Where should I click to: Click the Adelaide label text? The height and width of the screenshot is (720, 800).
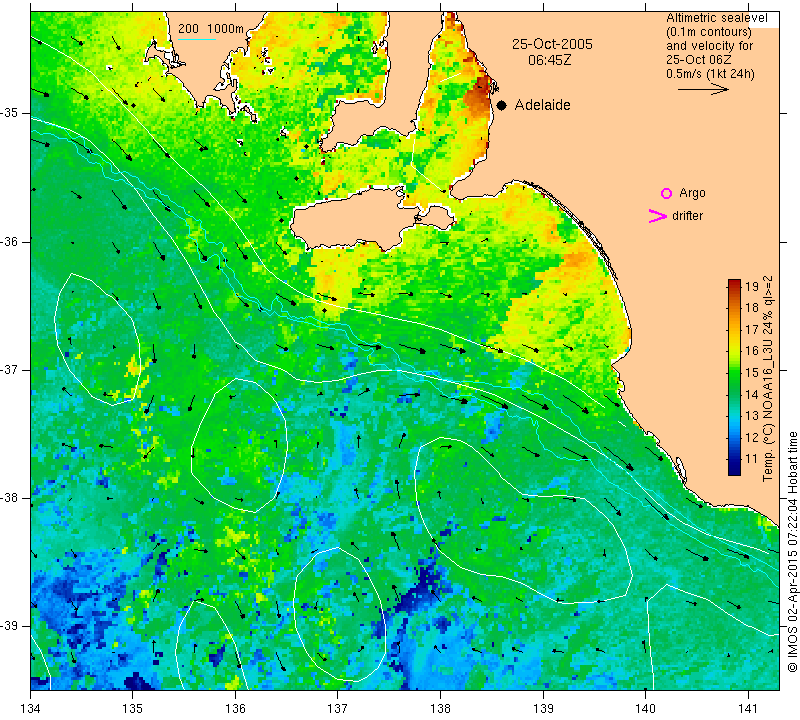coord(542,105)
